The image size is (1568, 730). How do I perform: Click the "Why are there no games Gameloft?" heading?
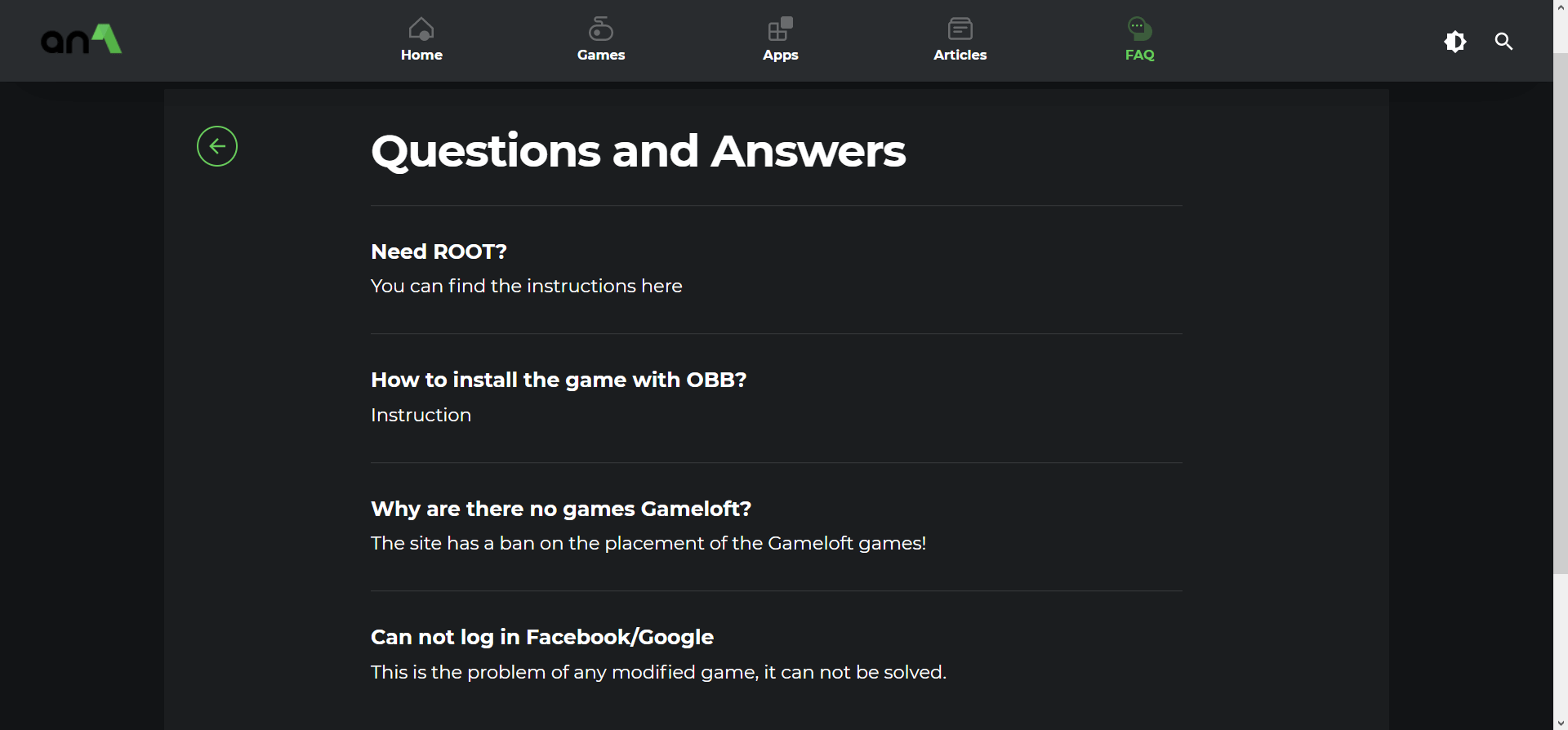pyautogui.click(x=561, y=509)
